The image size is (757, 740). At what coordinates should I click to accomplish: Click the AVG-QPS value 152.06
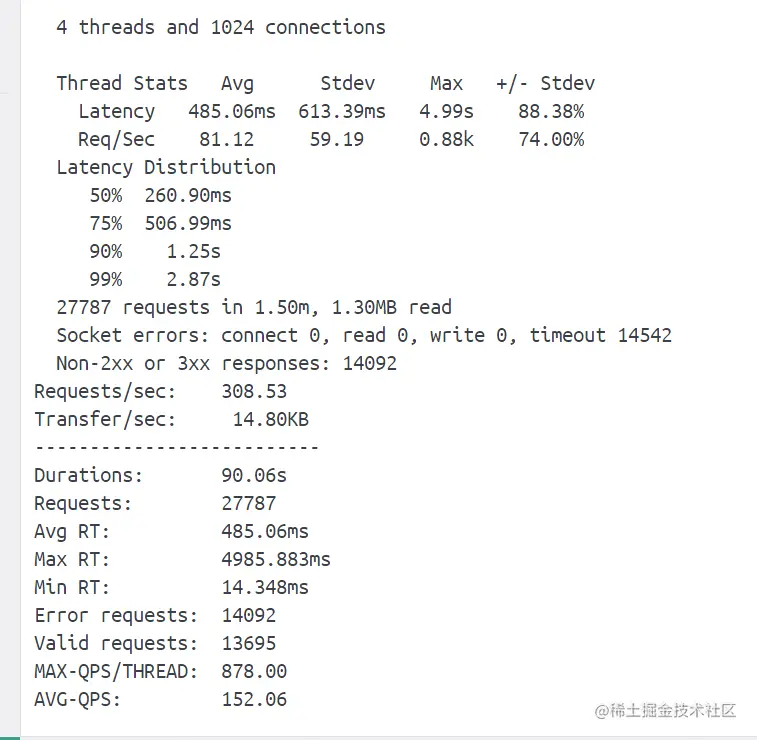tap(254, 699)
